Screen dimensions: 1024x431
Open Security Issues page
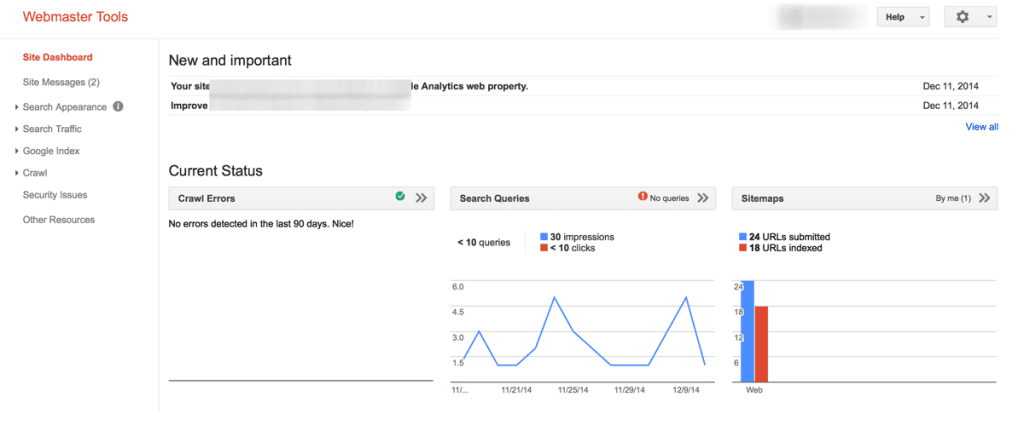[55, 195]
